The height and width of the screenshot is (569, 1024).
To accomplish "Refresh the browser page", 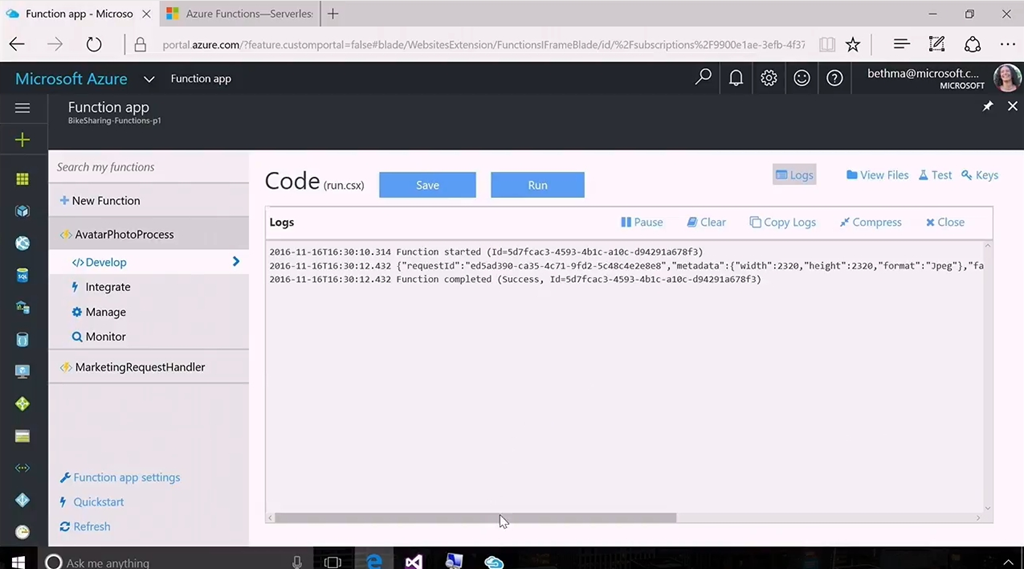I will (x=94, y=44).
